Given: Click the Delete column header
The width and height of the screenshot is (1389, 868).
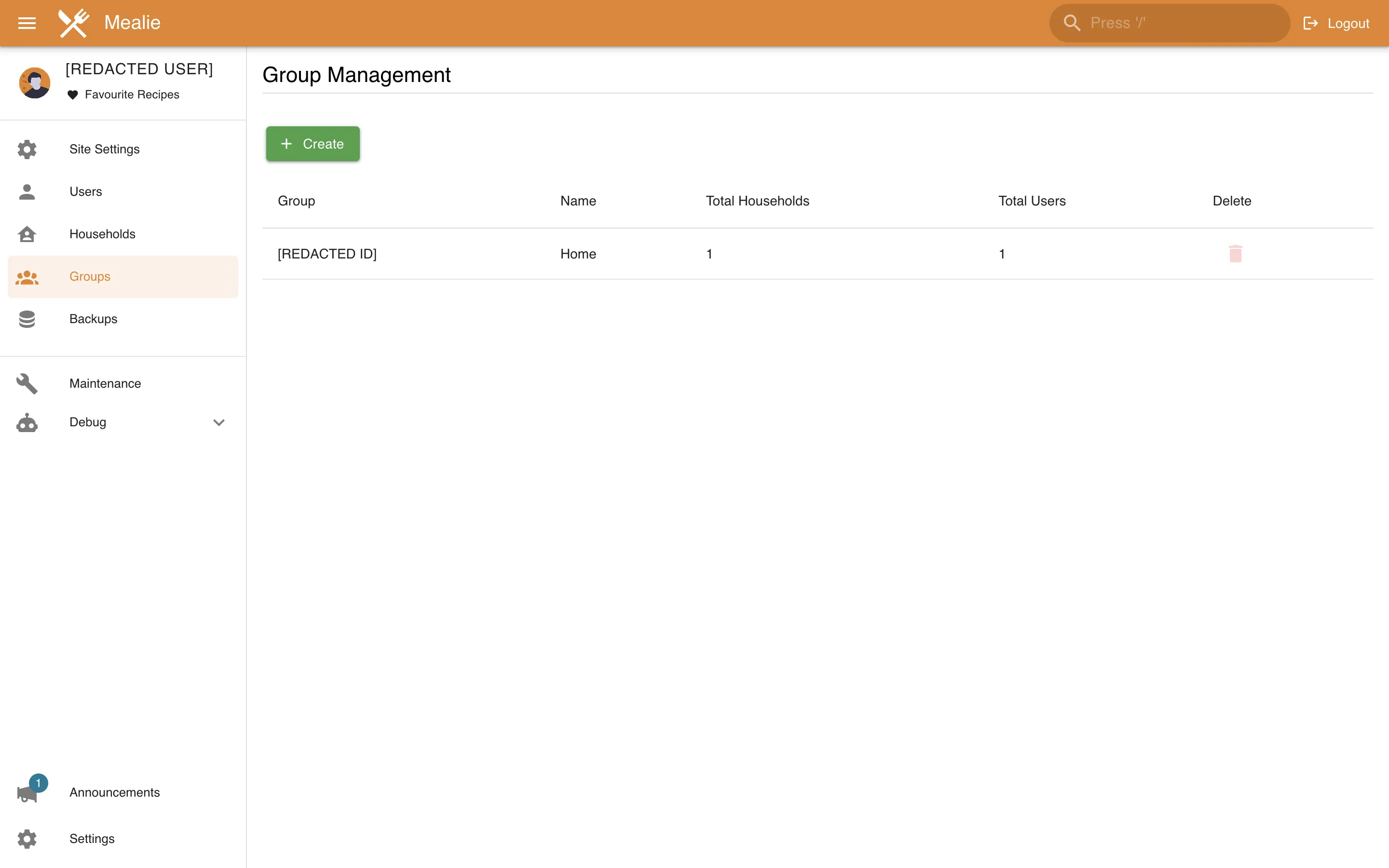Looking at the screenshot, I should tap(1232, 201).
